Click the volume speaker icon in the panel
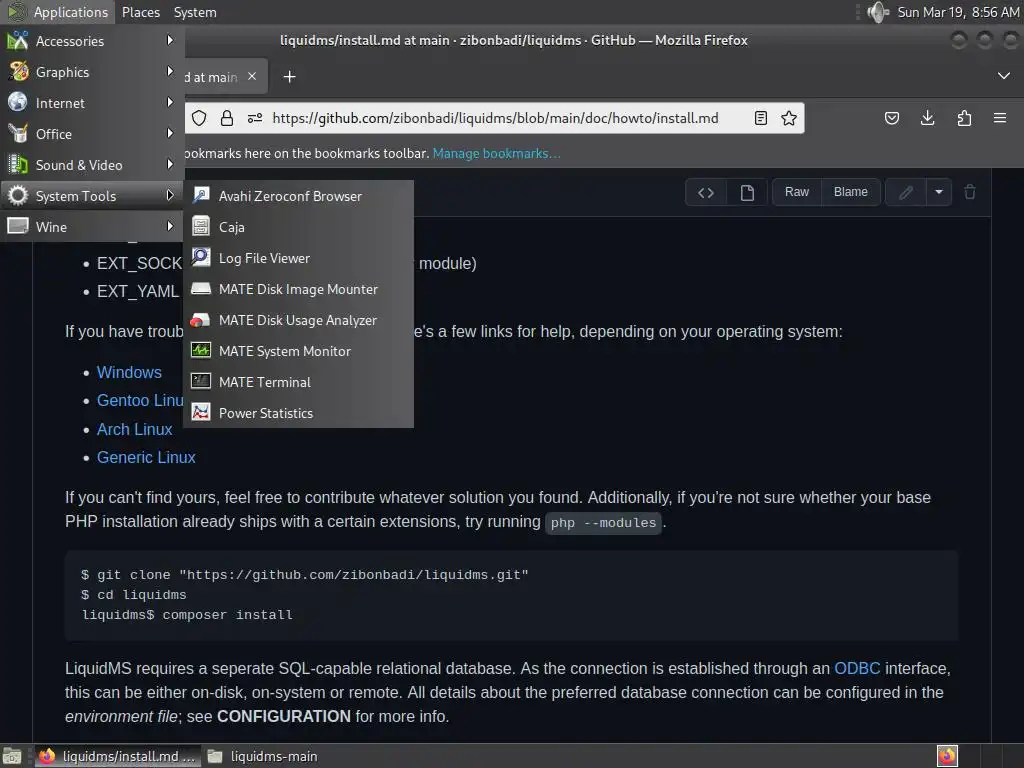Image resolution: width=1024 pixels, height=768 pixels. (x=878, y=12)
